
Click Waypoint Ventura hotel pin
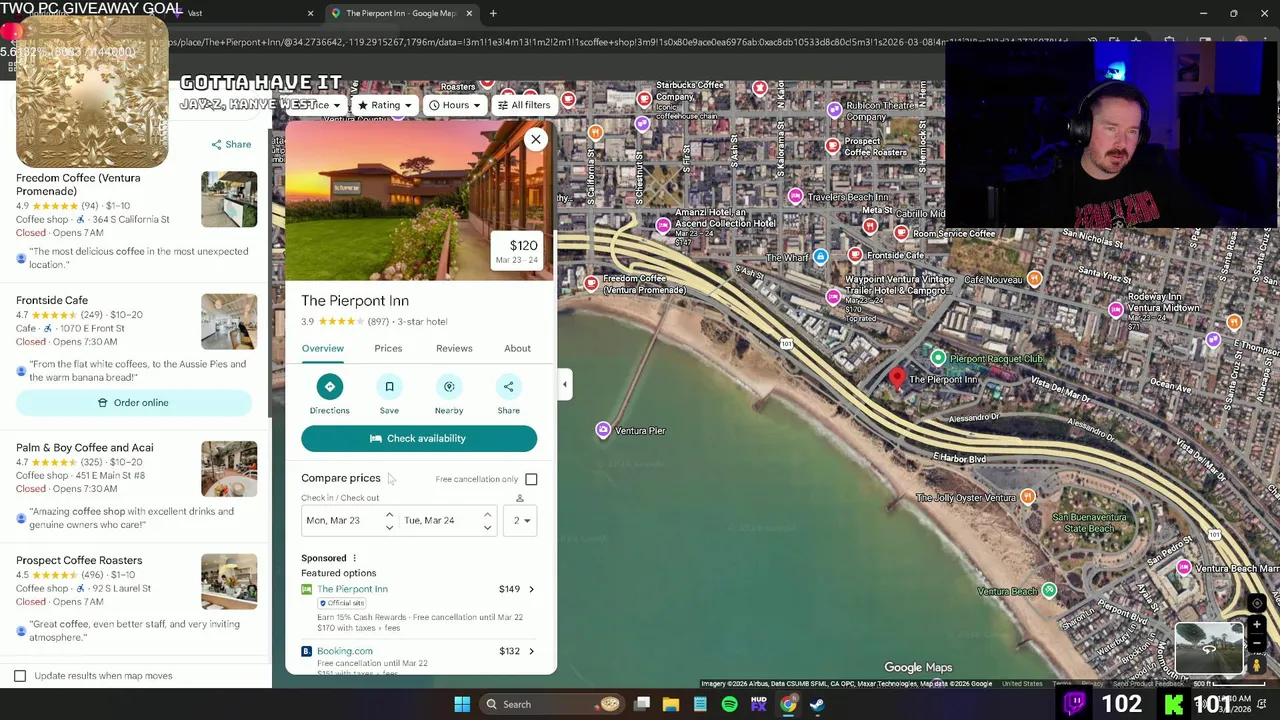(x=834, y=297)
